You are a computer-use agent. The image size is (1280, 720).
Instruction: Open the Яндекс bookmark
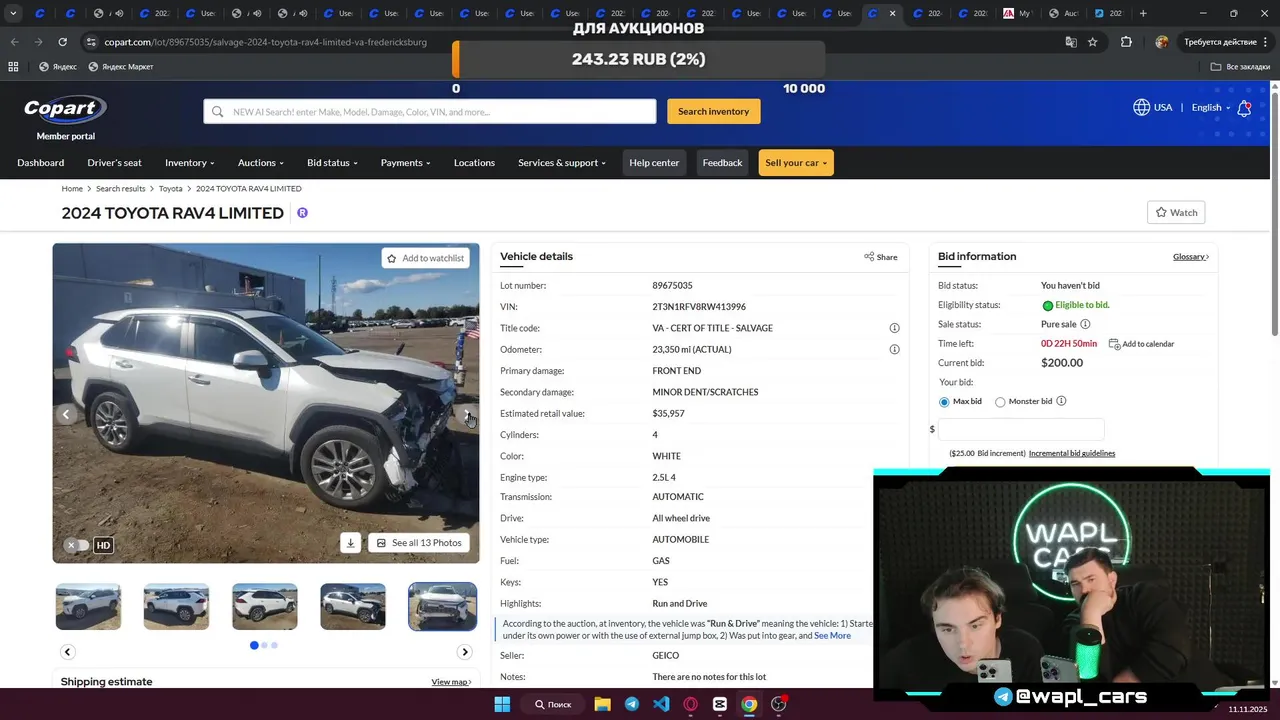(58, 67)
